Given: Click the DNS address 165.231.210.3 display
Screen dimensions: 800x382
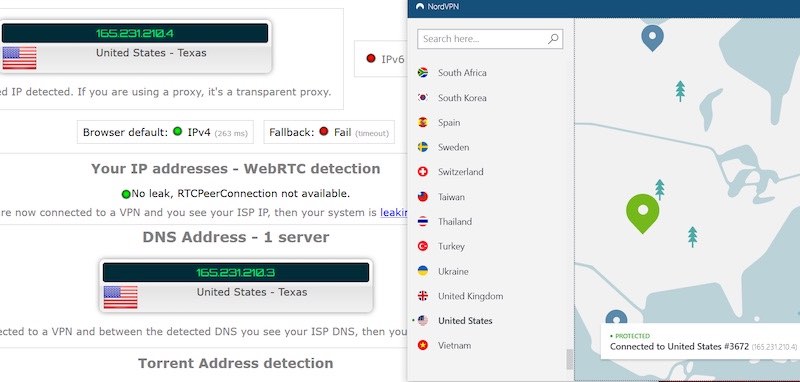Looking at the screenshot, I should click(x=236, y=272).
